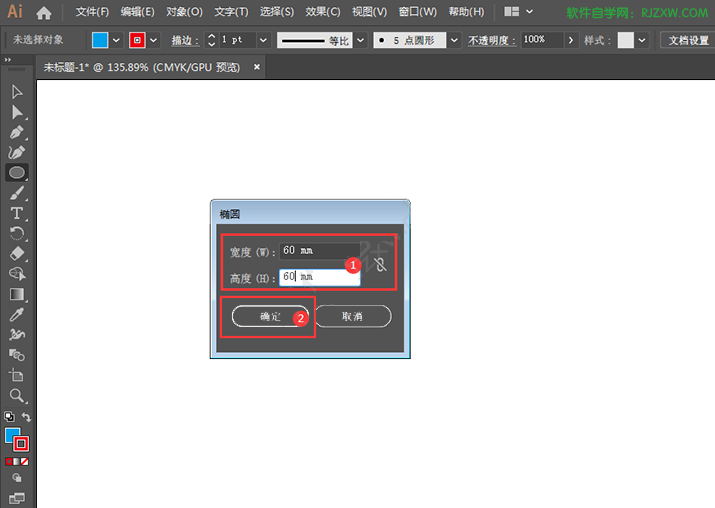Click the drawing mode icon
Viewport: 715px width, 508px height.
pyautogui.click(x=17, y=477)
